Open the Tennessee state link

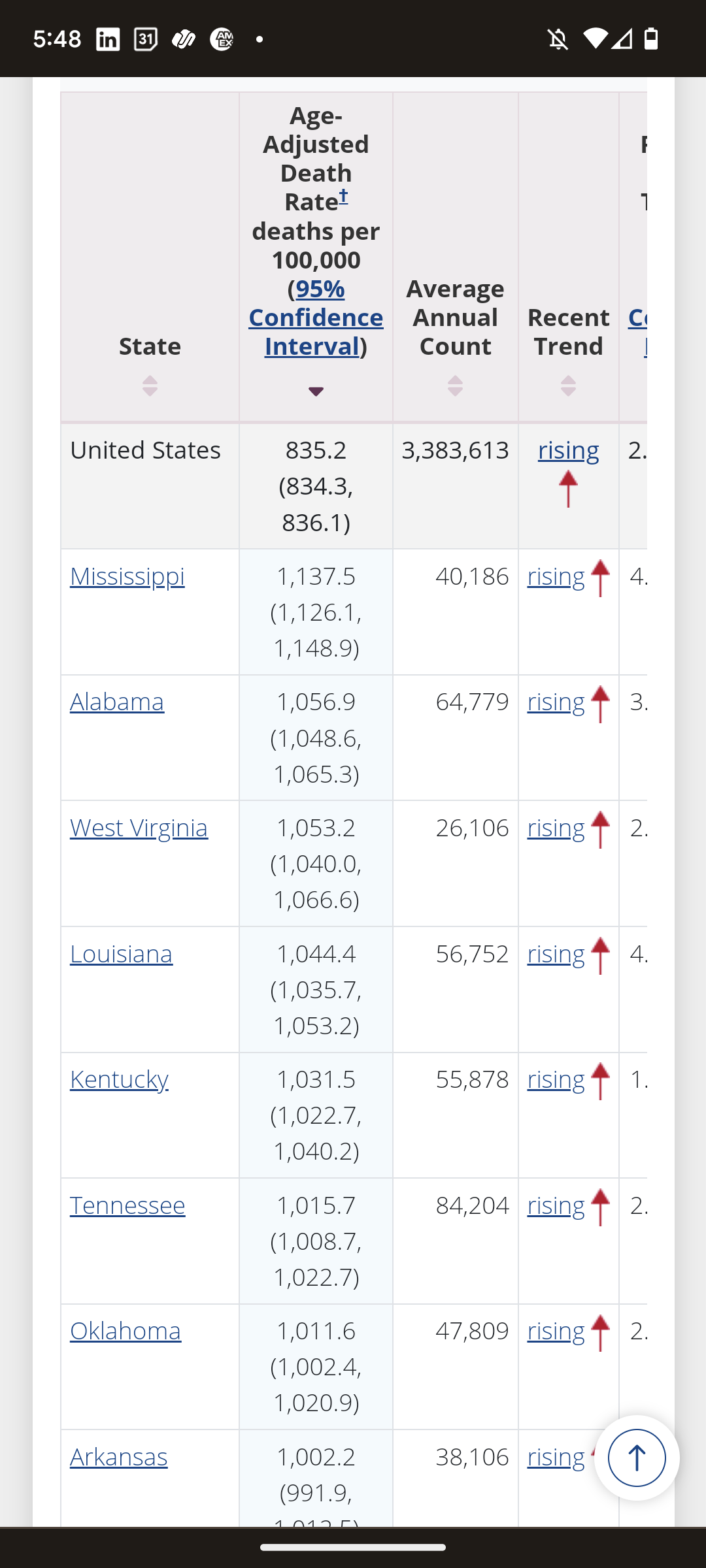coord(127,1205)
